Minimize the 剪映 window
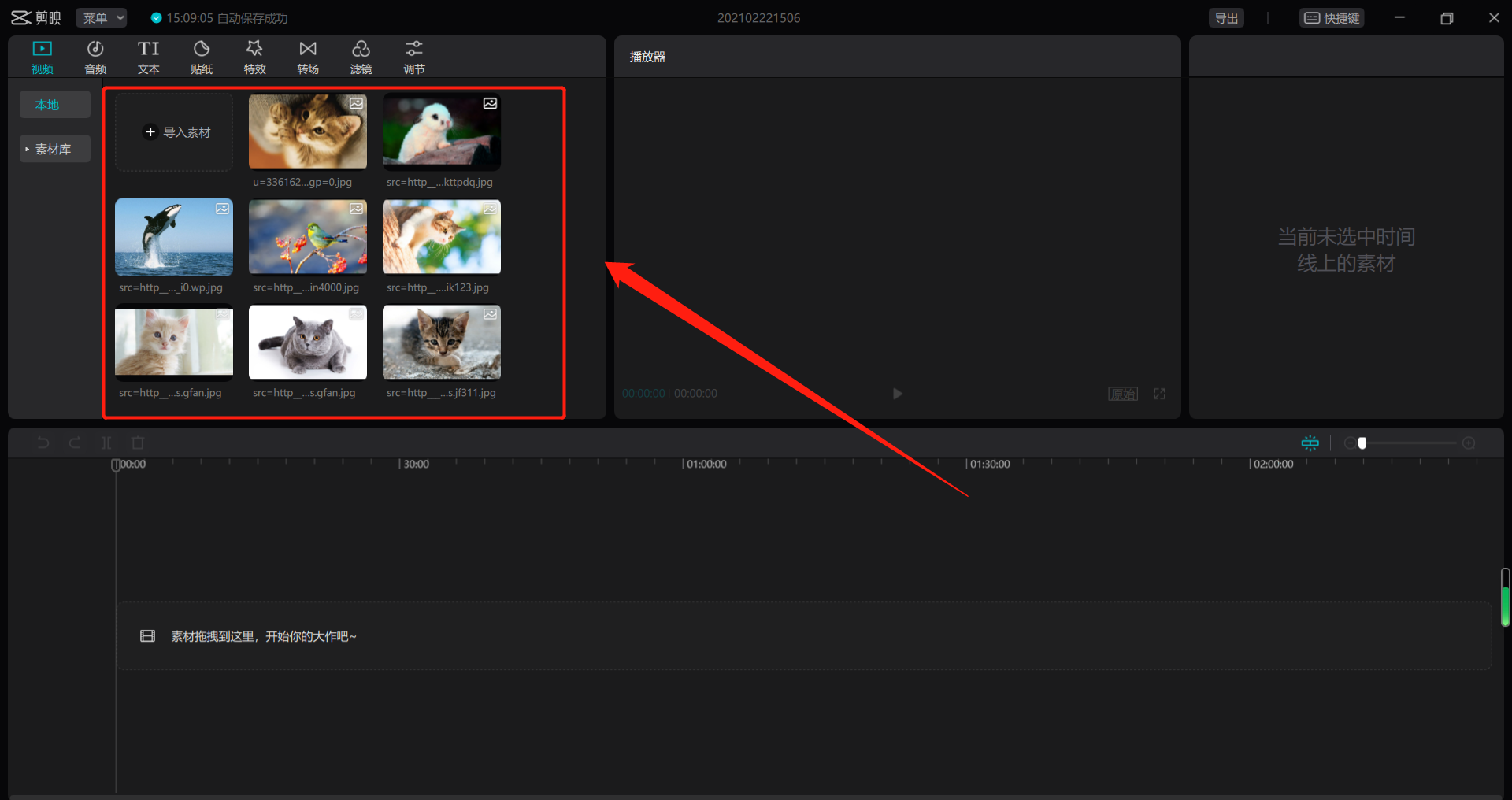The width and height of the screenshot is (1512, 800). pos(1399,18)
